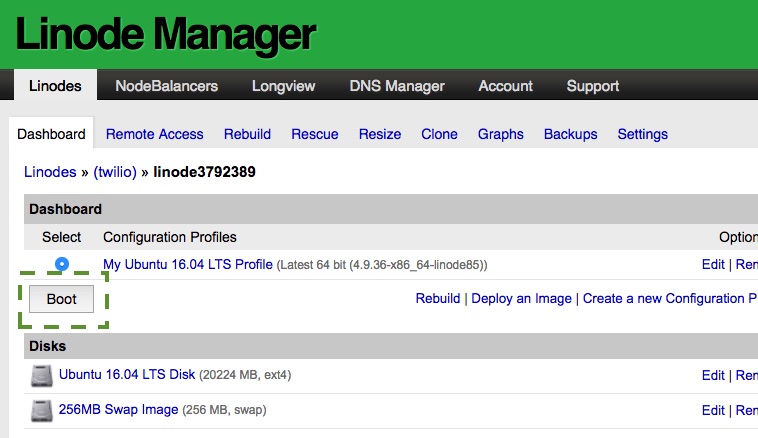Open the Backups sub-tab
The height and width of the screenshot is (438, 758).
(x=570, y=134)
